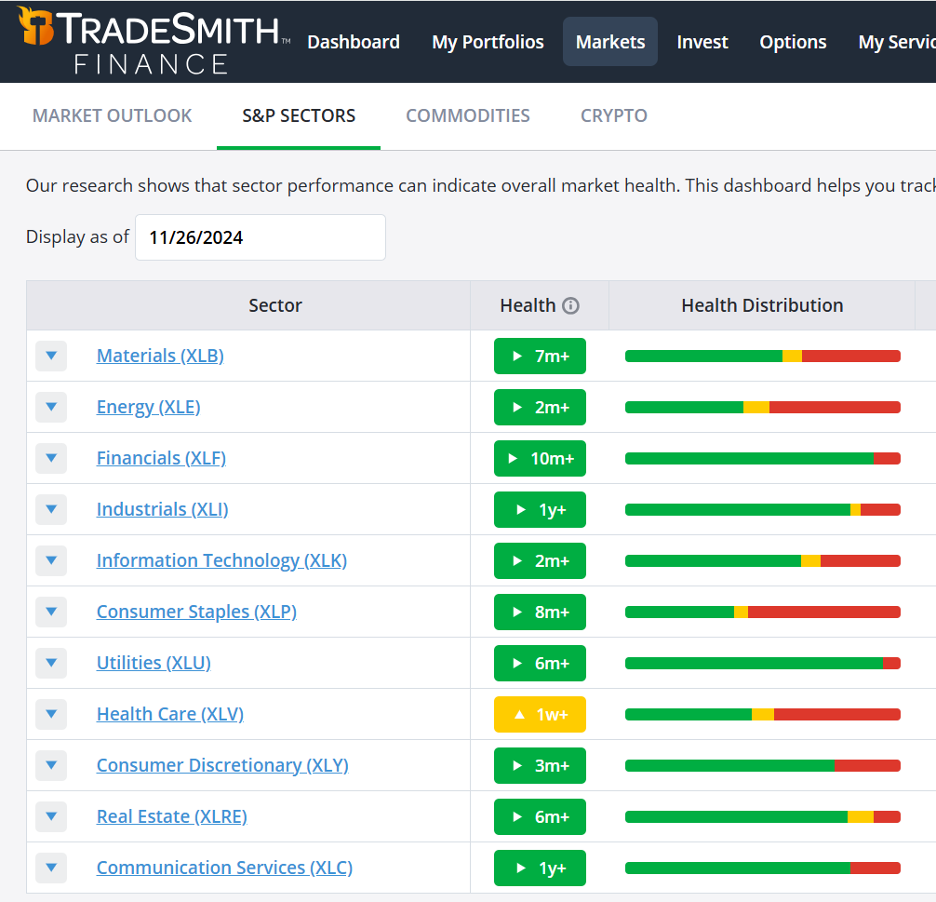Open My Portfolios in the top nav
The height and width of the screenshot is (902, 936).
click(488, 42)
